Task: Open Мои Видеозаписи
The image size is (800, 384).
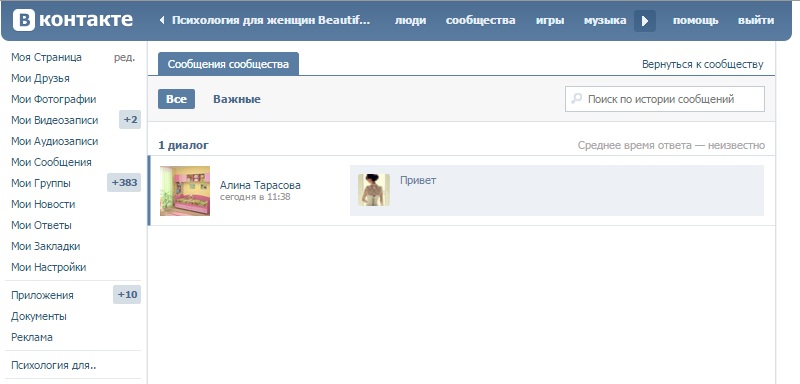Action: 55,120
